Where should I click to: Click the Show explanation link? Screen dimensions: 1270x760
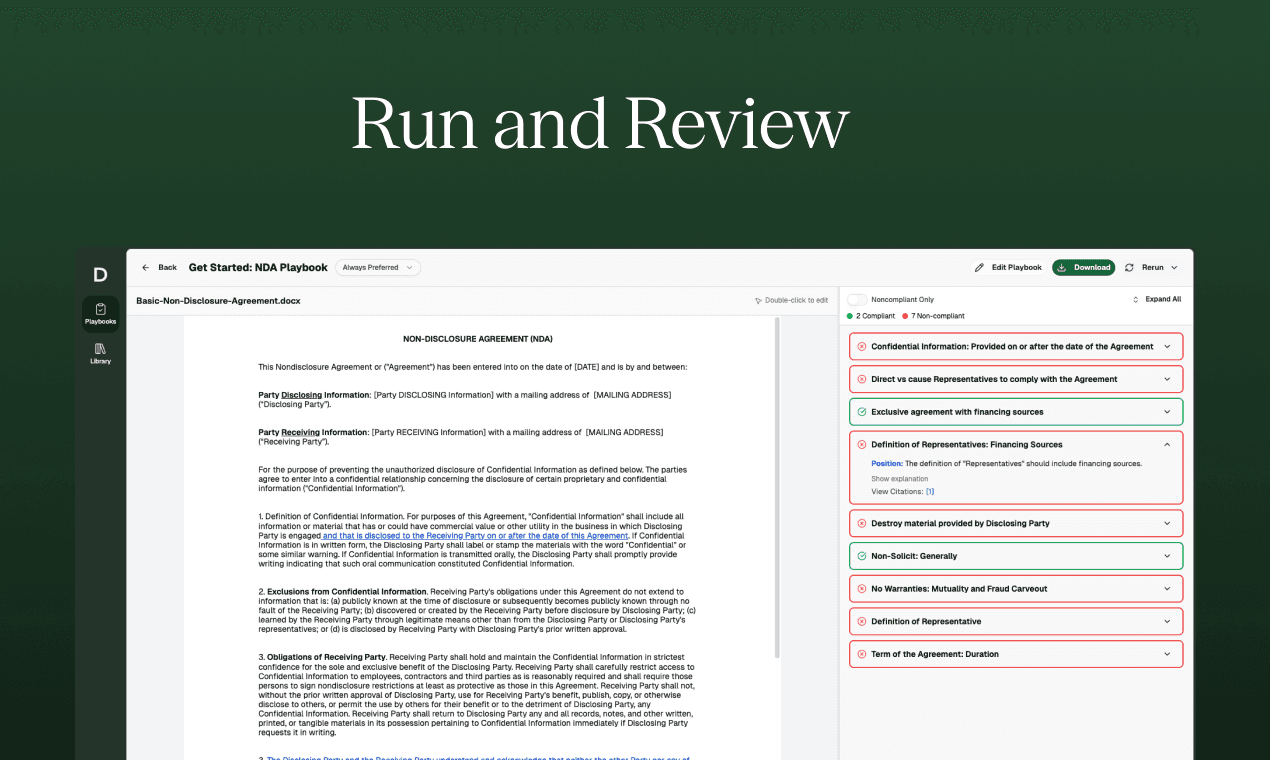click(899, 479)
